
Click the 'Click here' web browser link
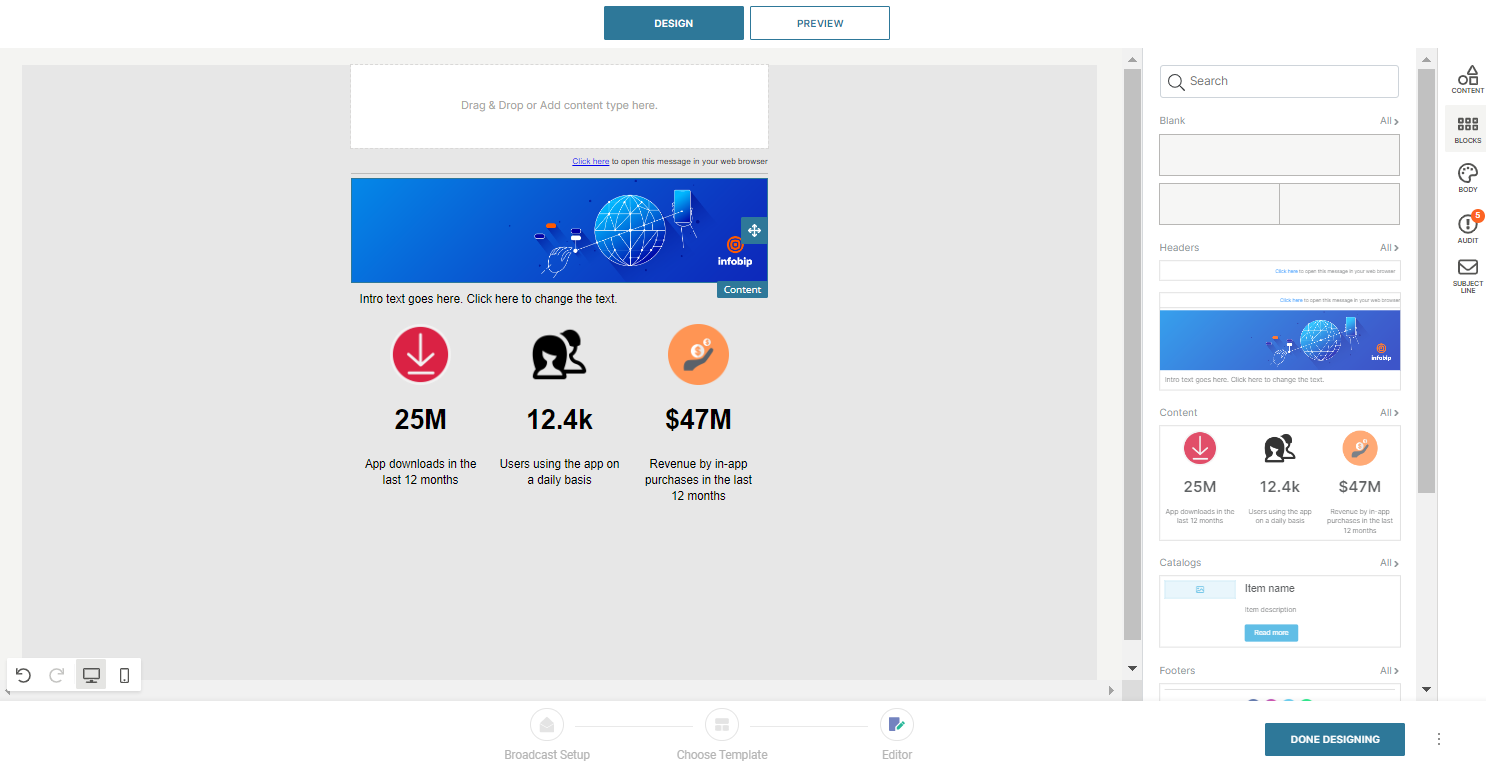click(590, 161)
